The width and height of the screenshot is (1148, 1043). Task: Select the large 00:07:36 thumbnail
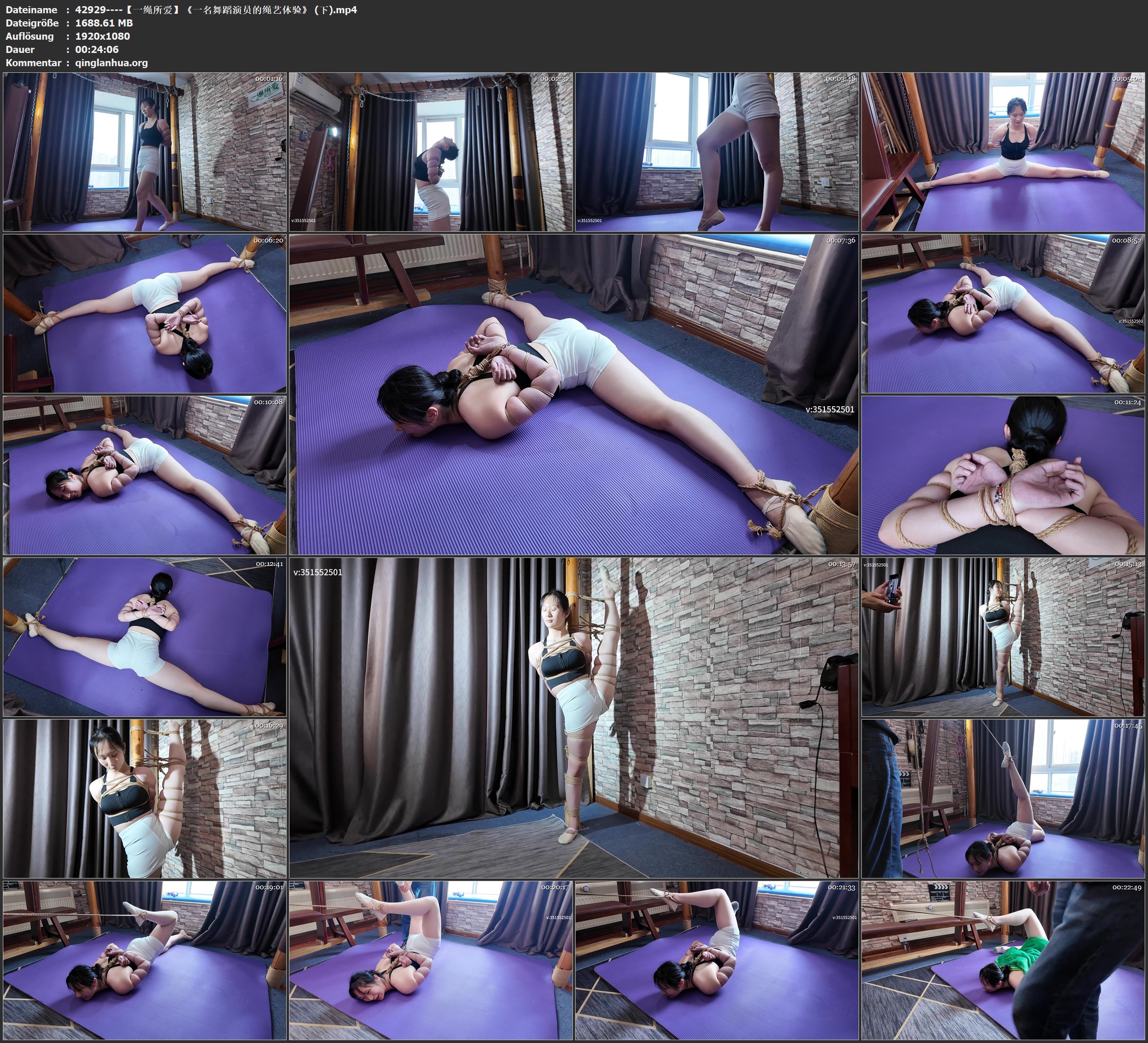coord(573,394)
